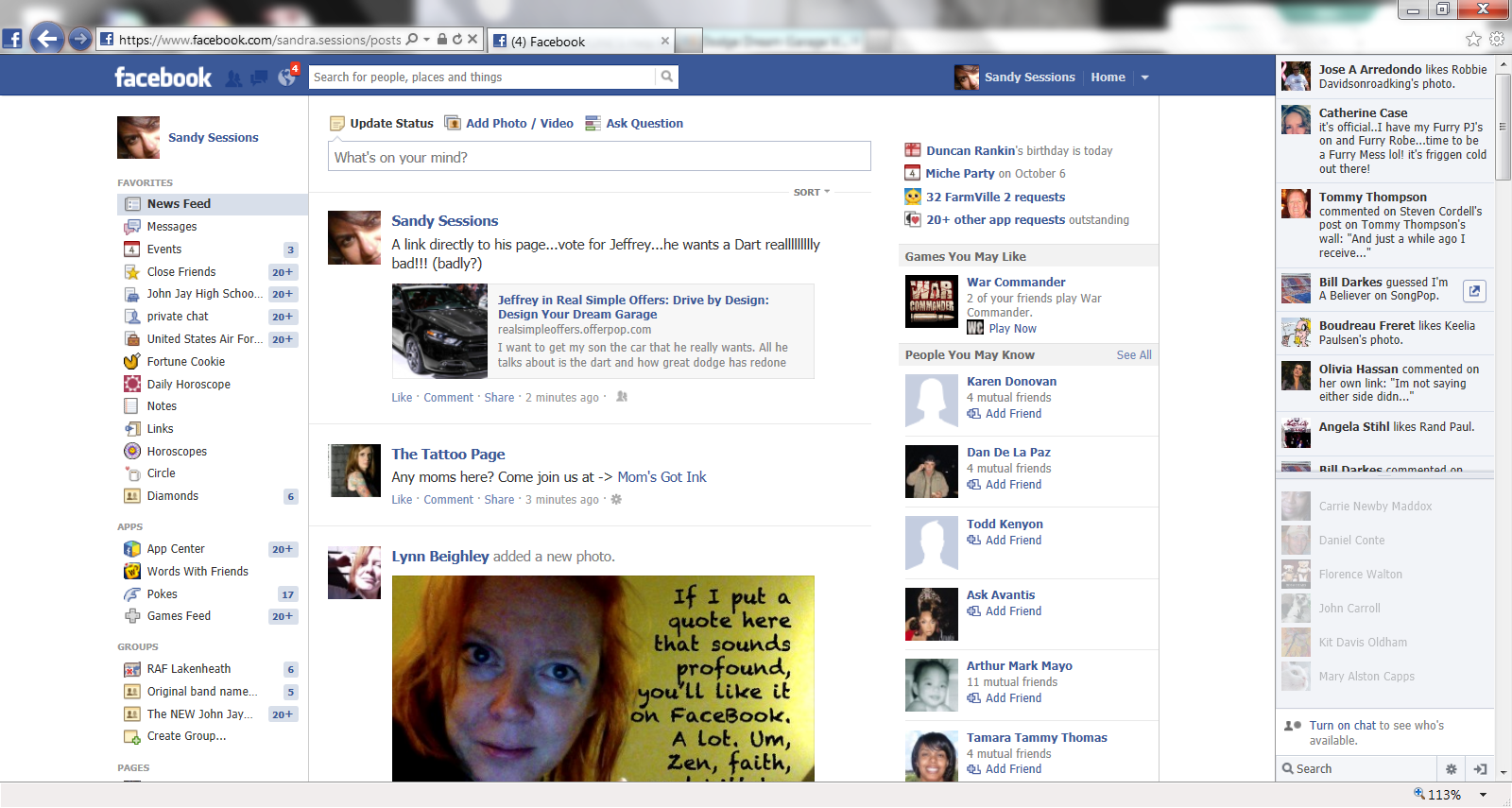Click the FarmVille requests icon

[913, 197]
